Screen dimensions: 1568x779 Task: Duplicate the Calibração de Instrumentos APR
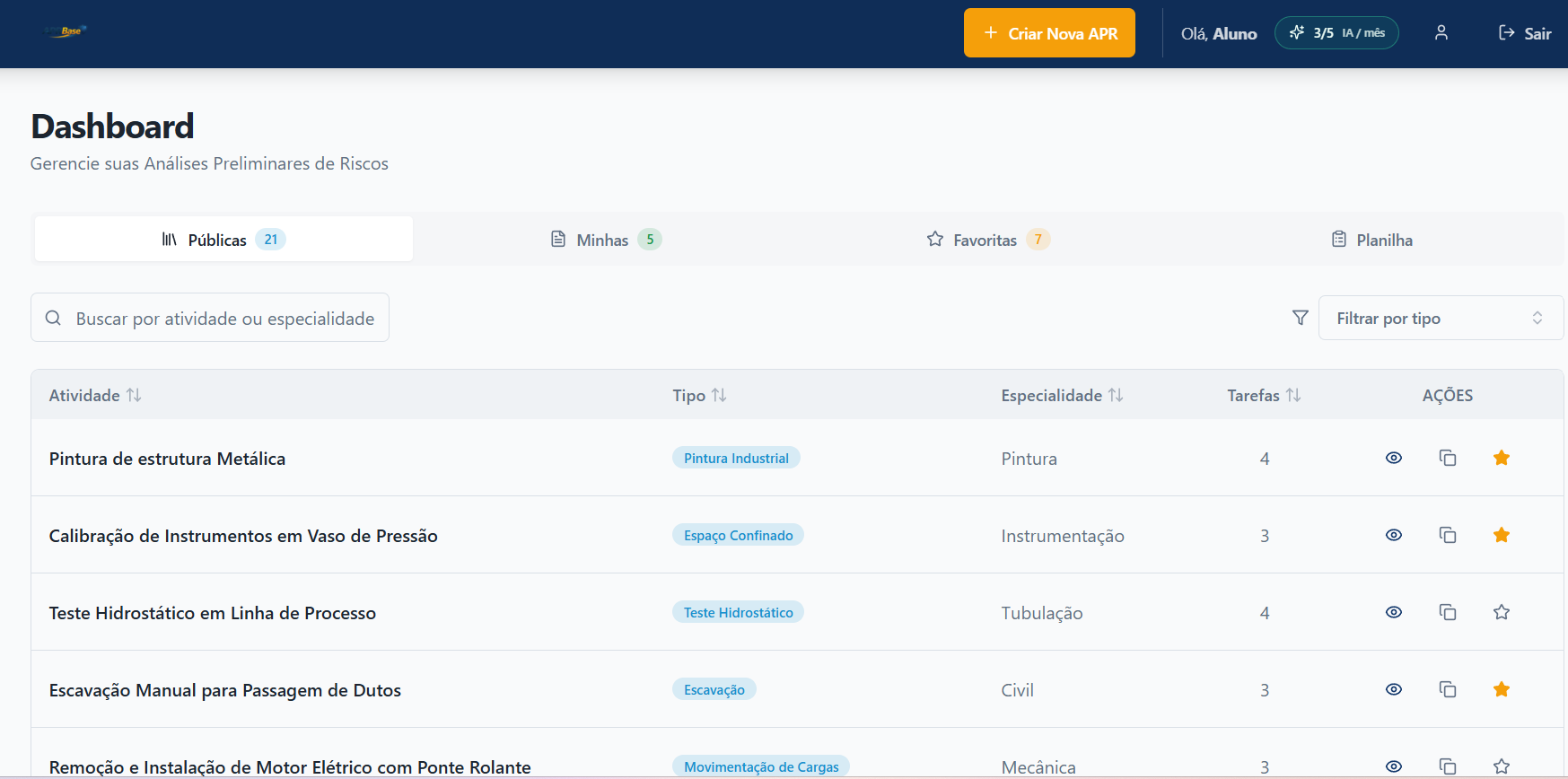point(1448,535)
